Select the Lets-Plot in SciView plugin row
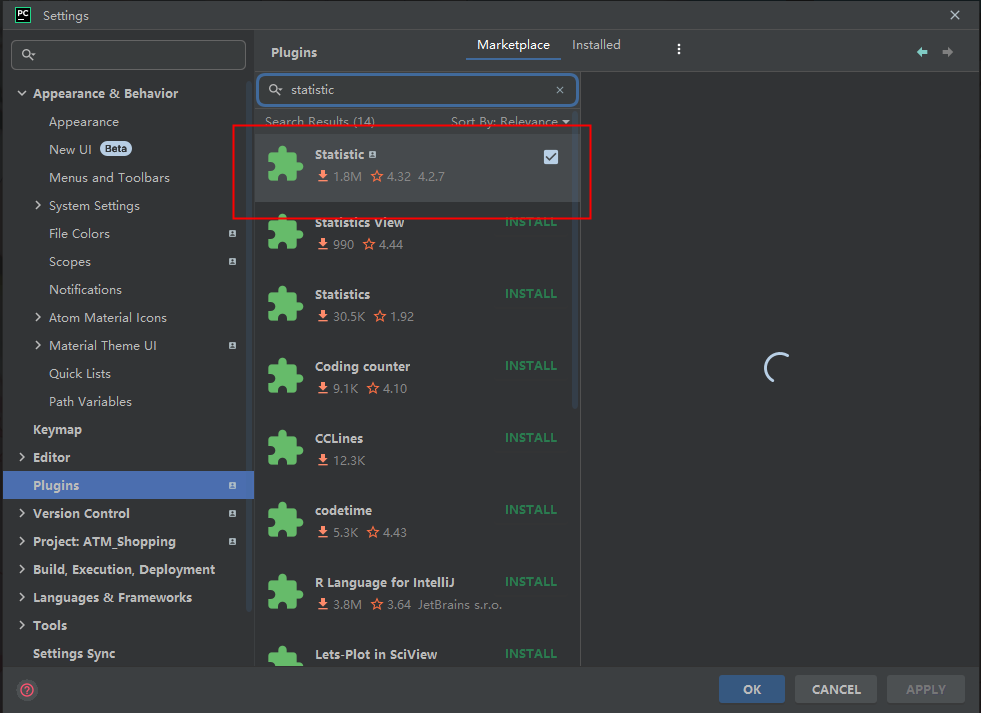This screenshot has height=713, width=981. [x=417, y=654]
